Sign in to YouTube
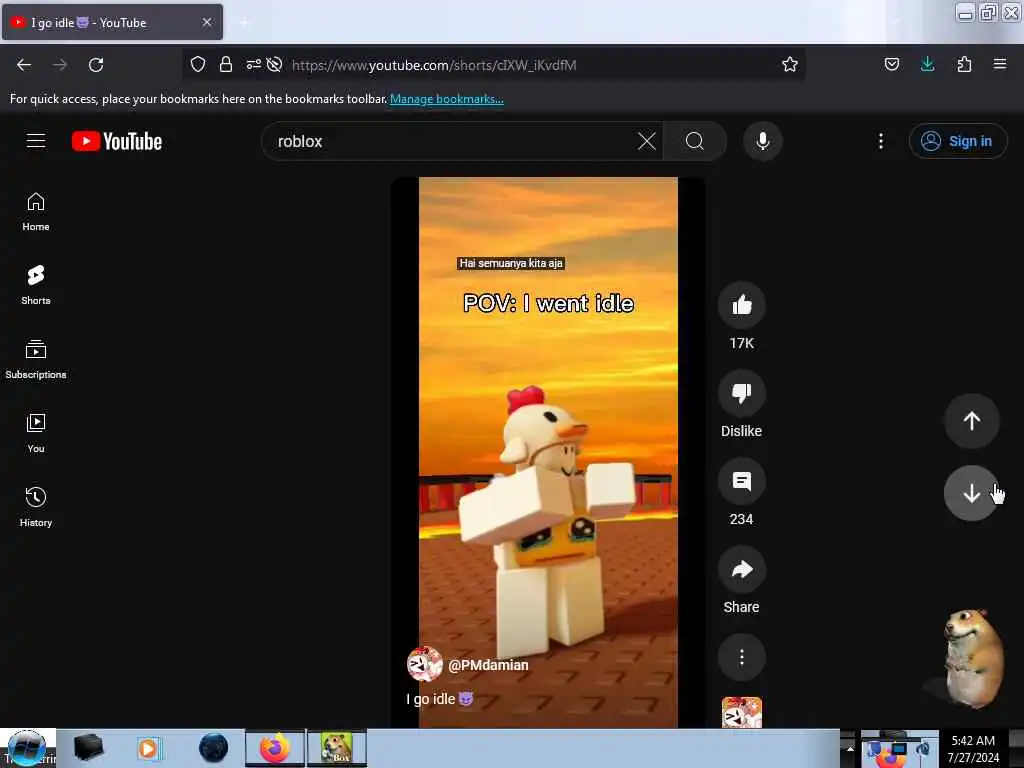 957,141
